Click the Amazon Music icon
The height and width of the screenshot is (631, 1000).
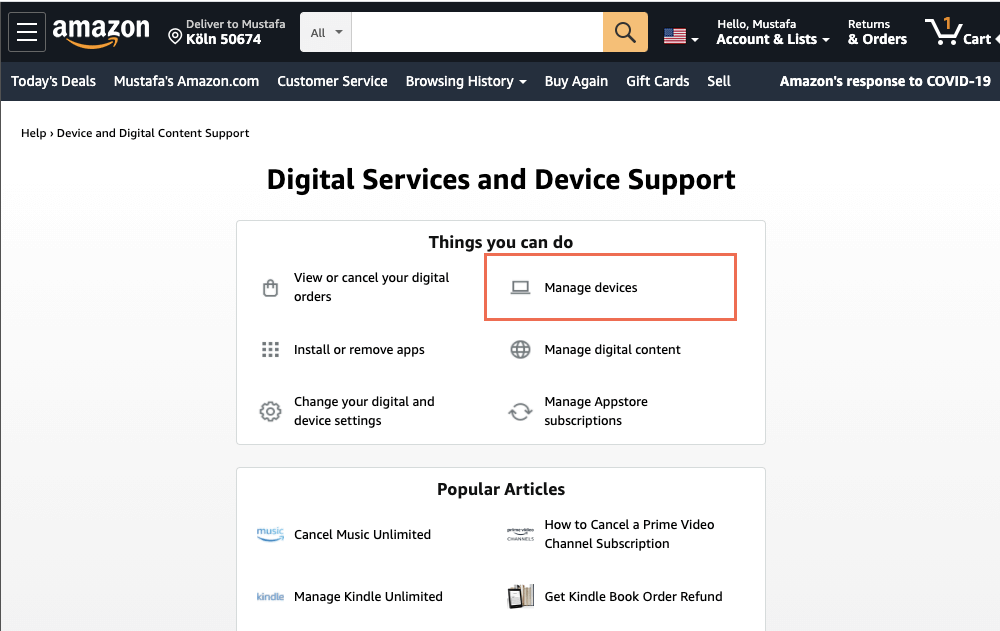269,534
